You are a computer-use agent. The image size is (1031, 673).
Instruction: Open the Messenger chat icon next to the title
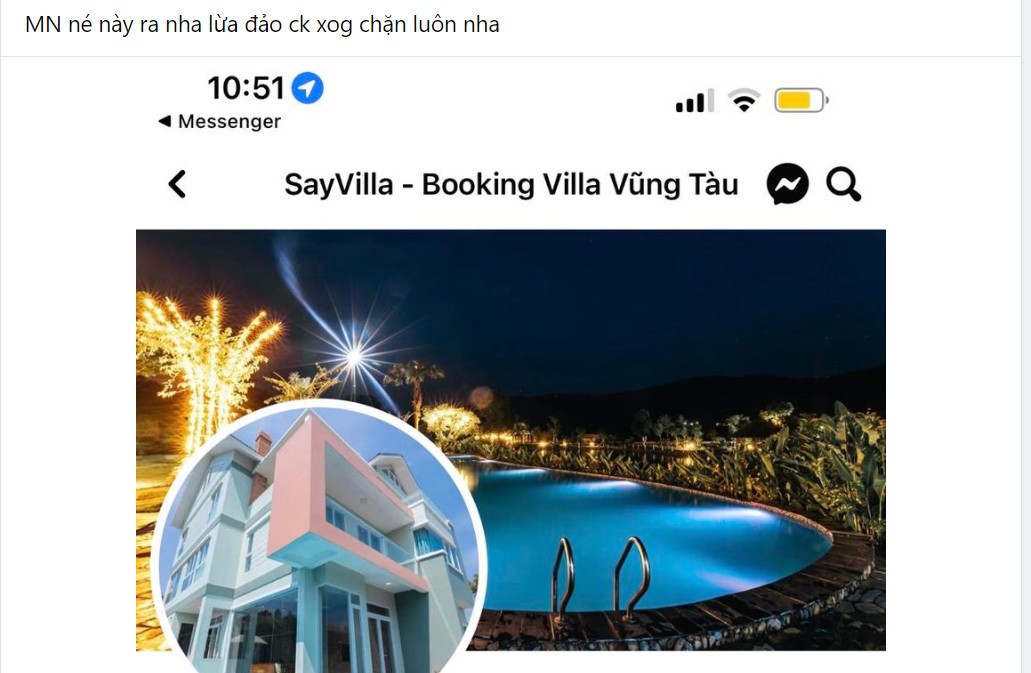click(787, 184)
